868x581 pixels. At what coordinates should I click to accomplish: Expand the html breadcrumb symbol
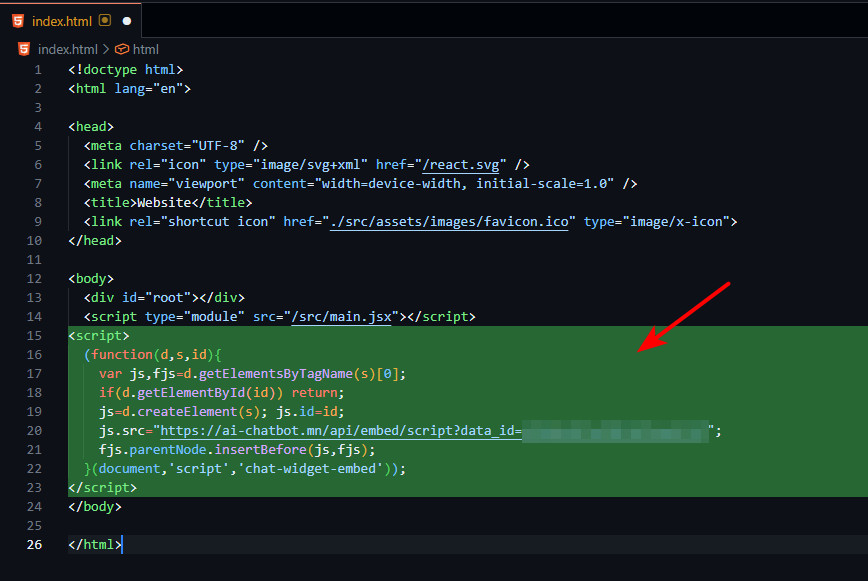(x=146, y=49)
